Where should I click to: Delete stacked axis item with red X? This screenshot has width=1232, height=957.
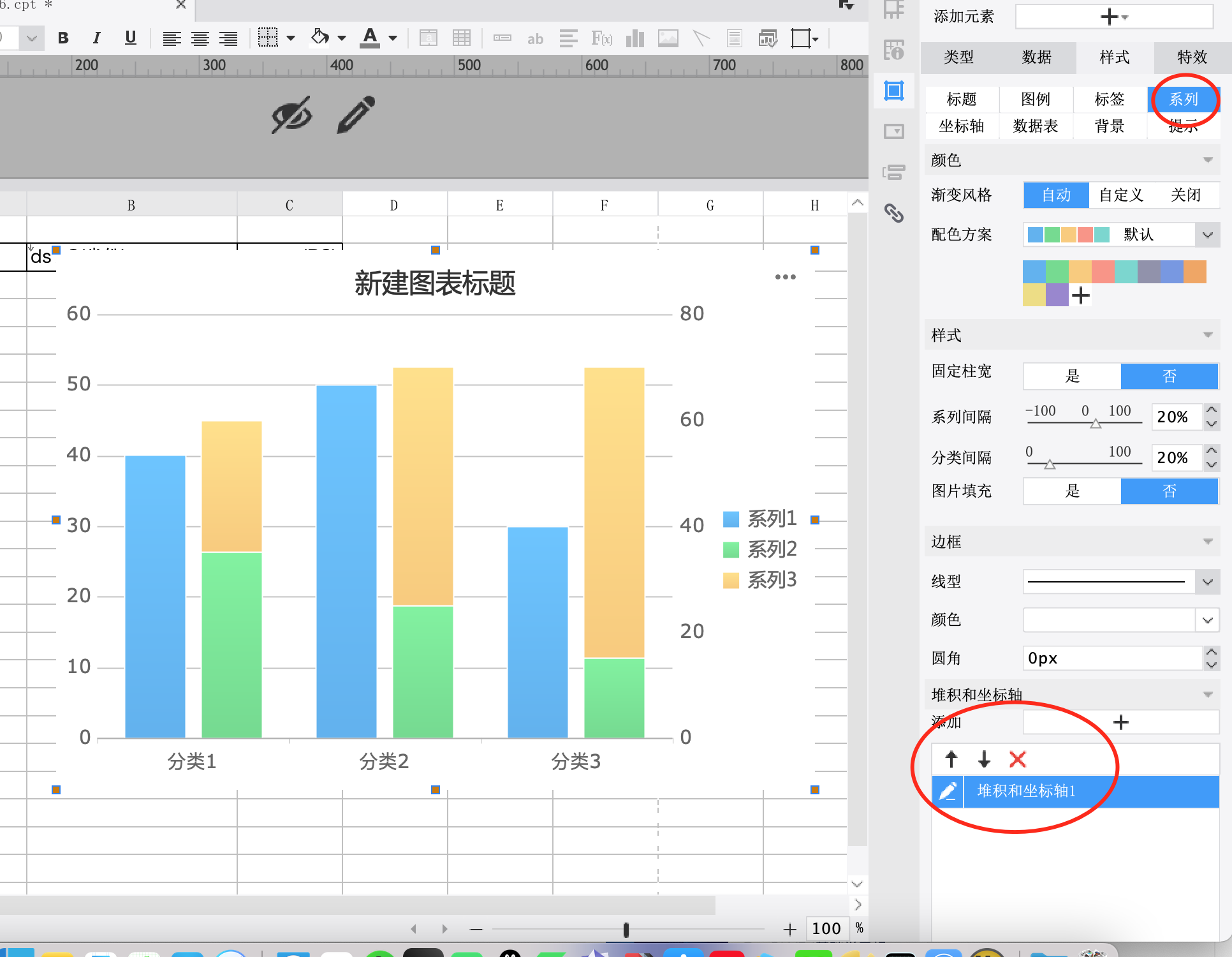(x=1018, y=759)
